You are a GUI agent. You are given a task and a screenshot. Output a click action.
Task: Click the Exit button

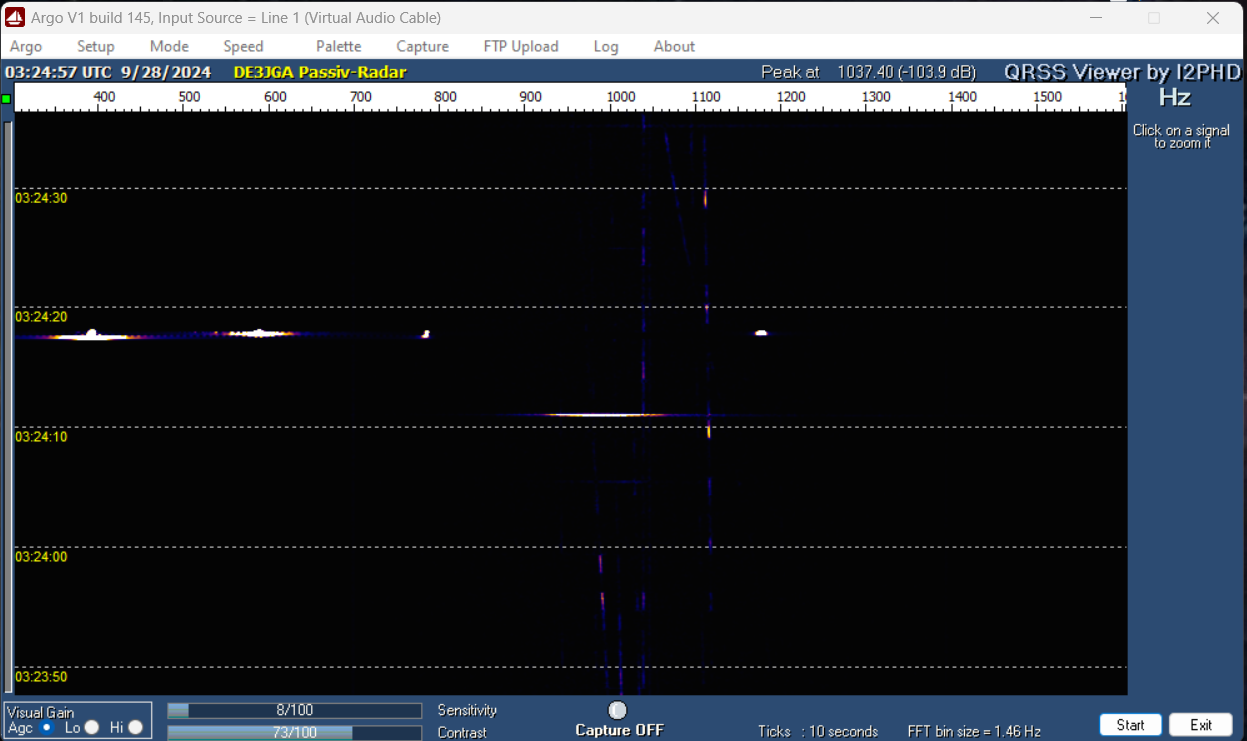1200,725
